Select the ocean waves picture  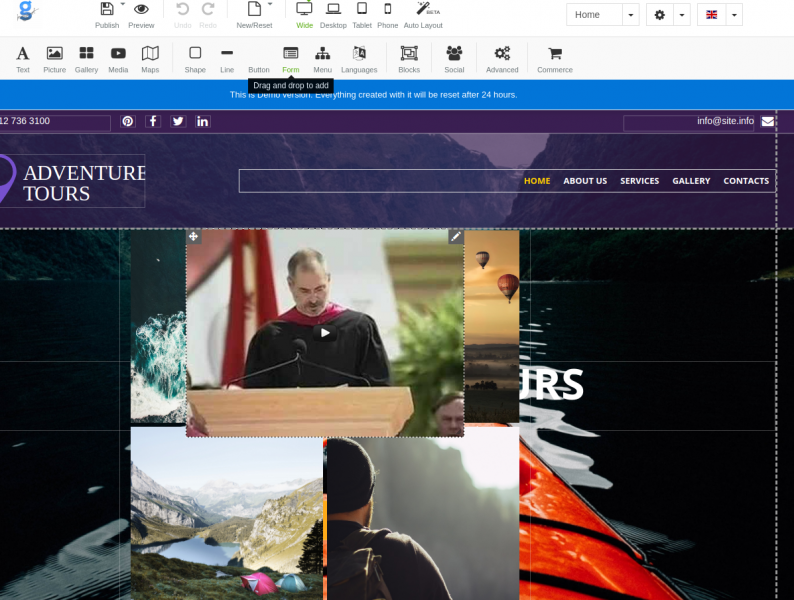[158, 326]
